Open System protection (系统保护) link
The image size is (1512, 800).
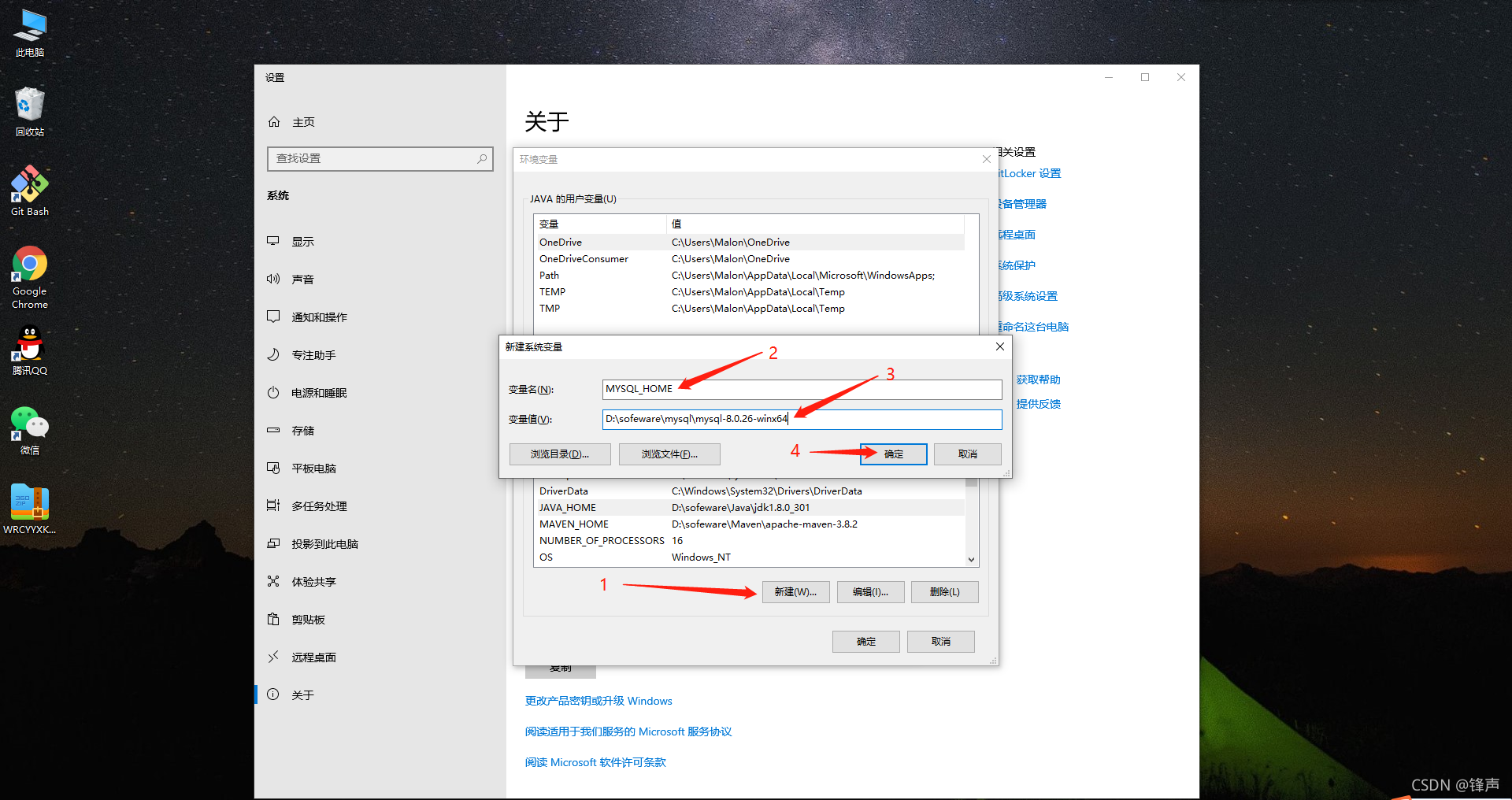[x=1017, y=265]
